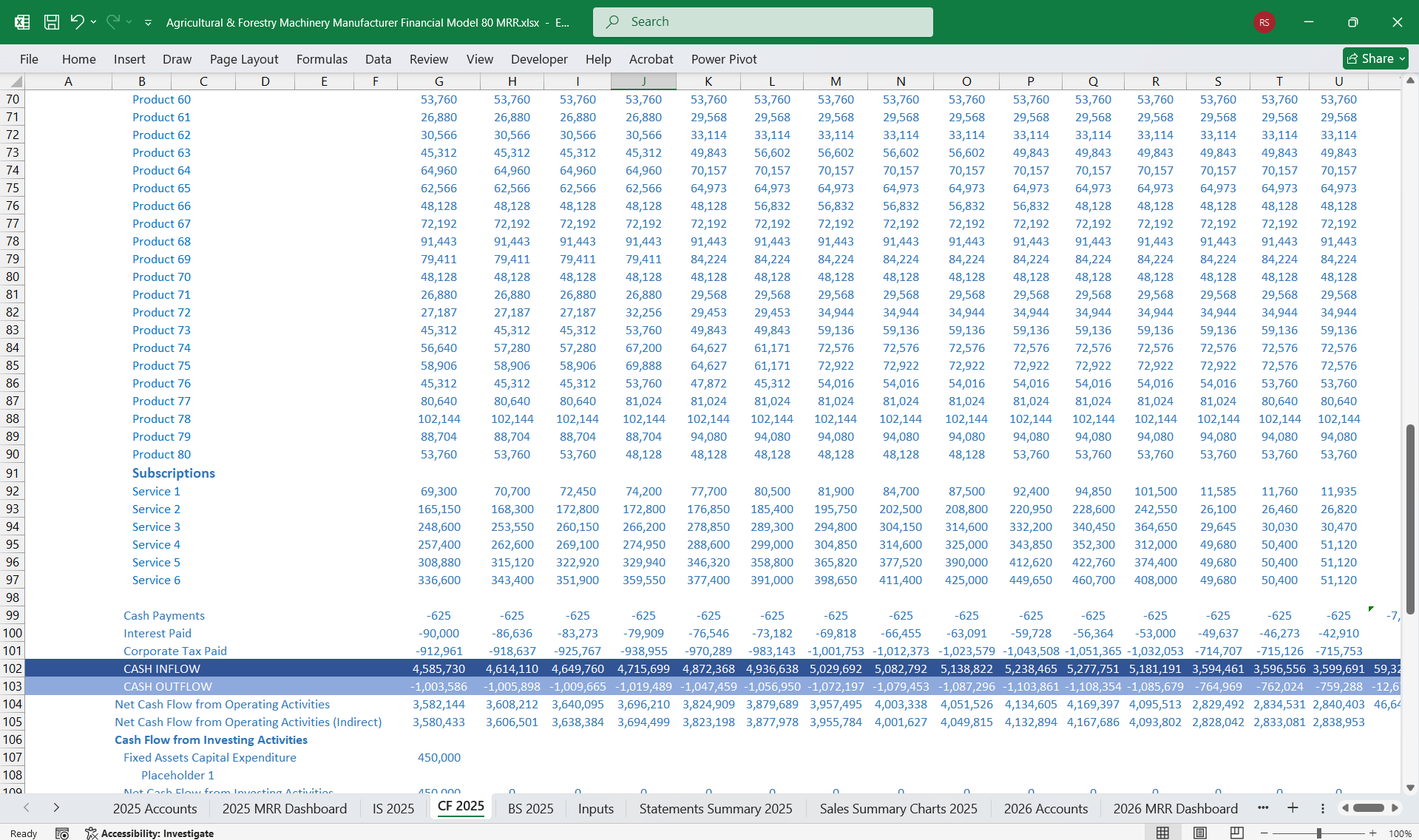Select the Corporate Tax Paid label
This screenshot has height=840, width=1419.
175,651
